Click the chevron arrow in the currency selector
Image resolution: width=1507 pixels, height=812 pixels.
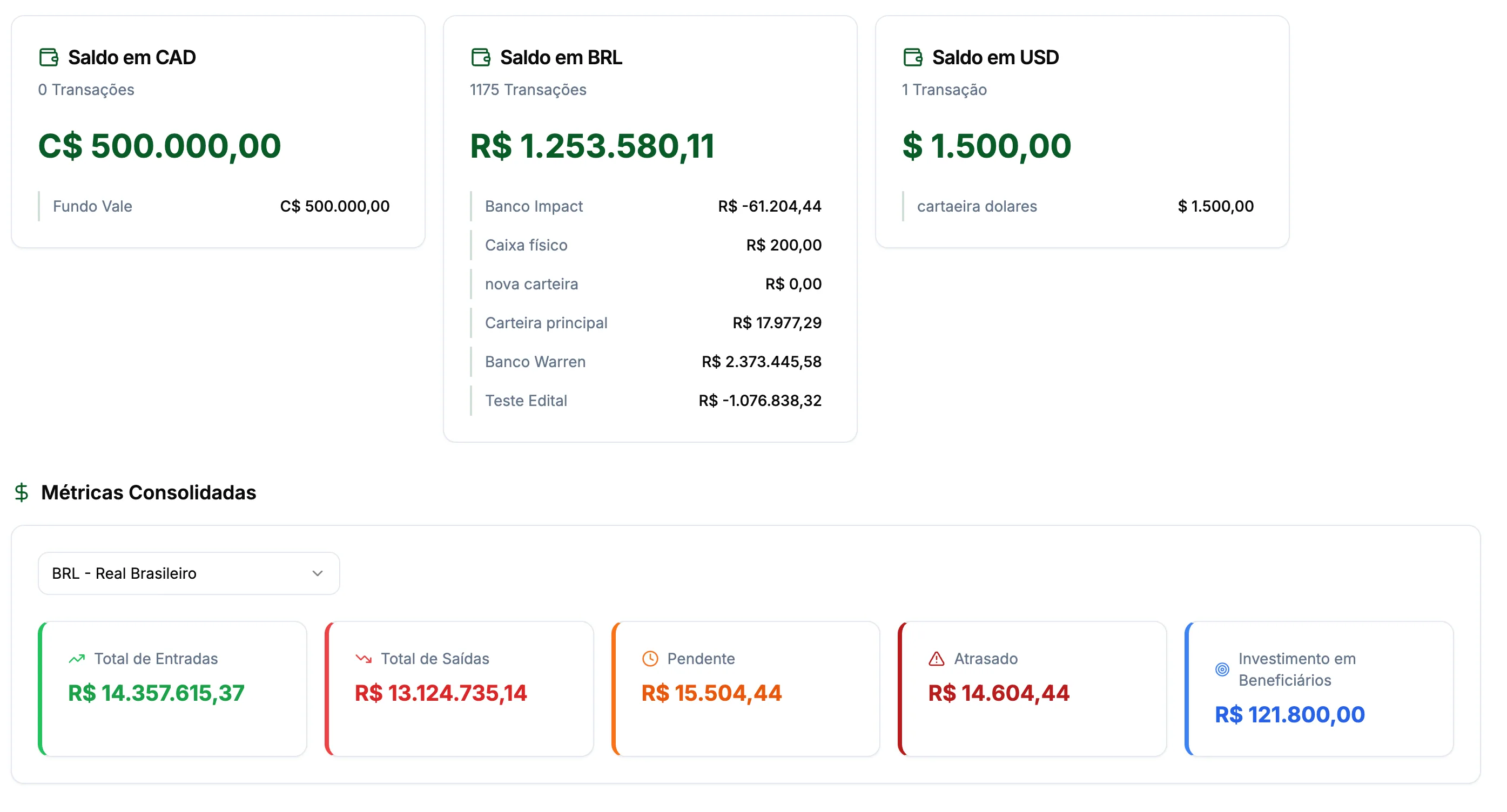point(318,573)
